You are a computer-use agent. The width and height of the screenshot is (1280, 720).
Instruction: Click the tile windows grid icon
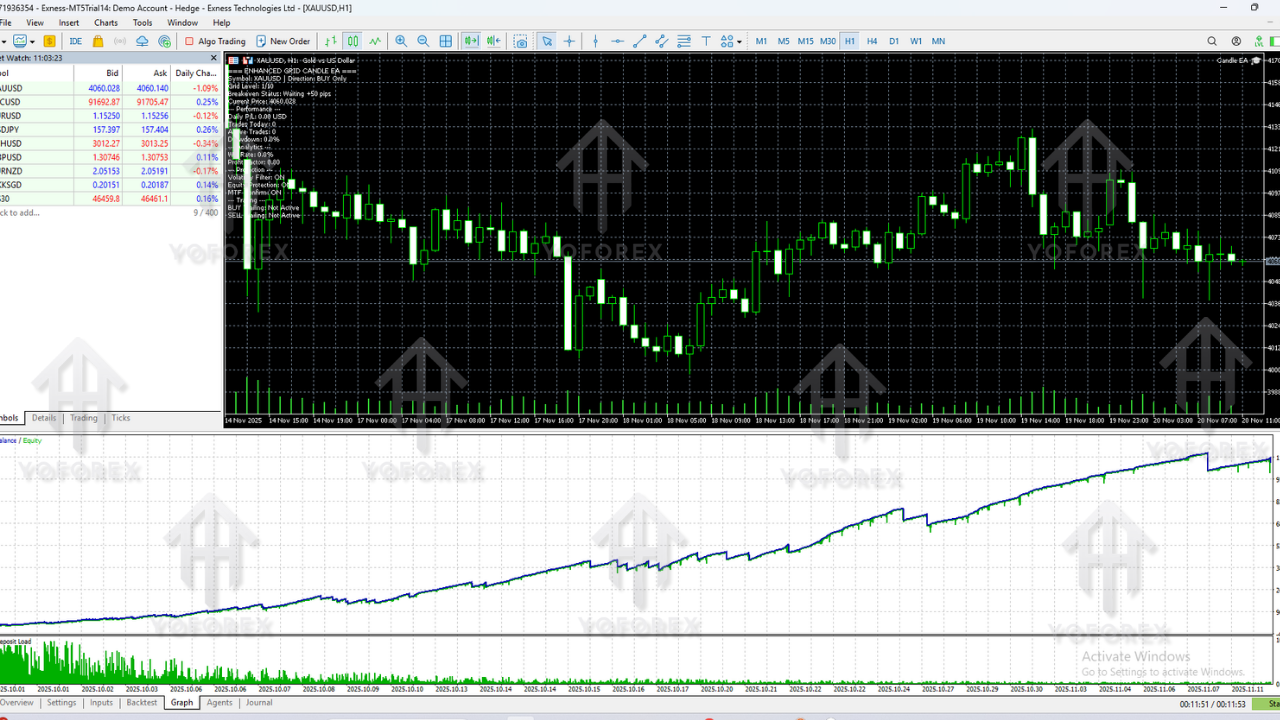446,41
